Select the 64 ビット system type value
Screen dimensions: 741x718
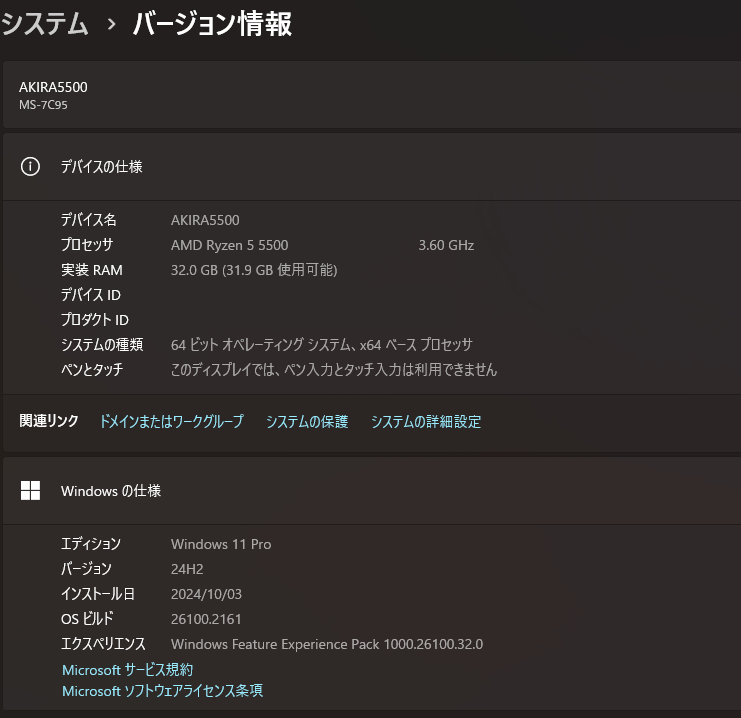321,345
